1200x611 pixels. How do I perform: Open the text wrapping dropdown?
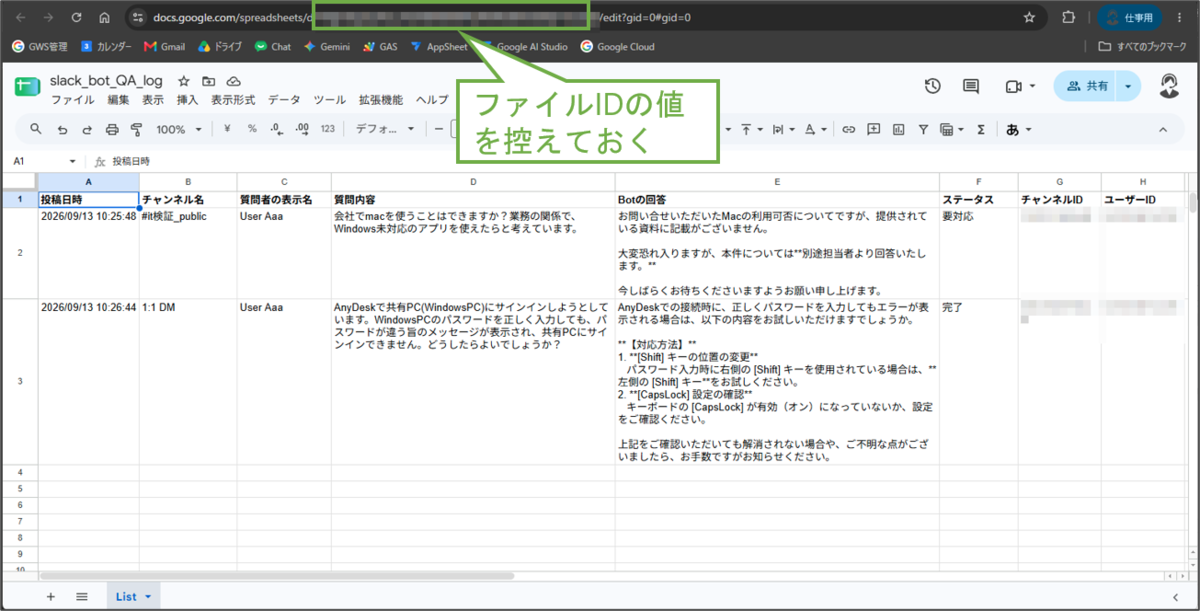(x=782, y=129)
